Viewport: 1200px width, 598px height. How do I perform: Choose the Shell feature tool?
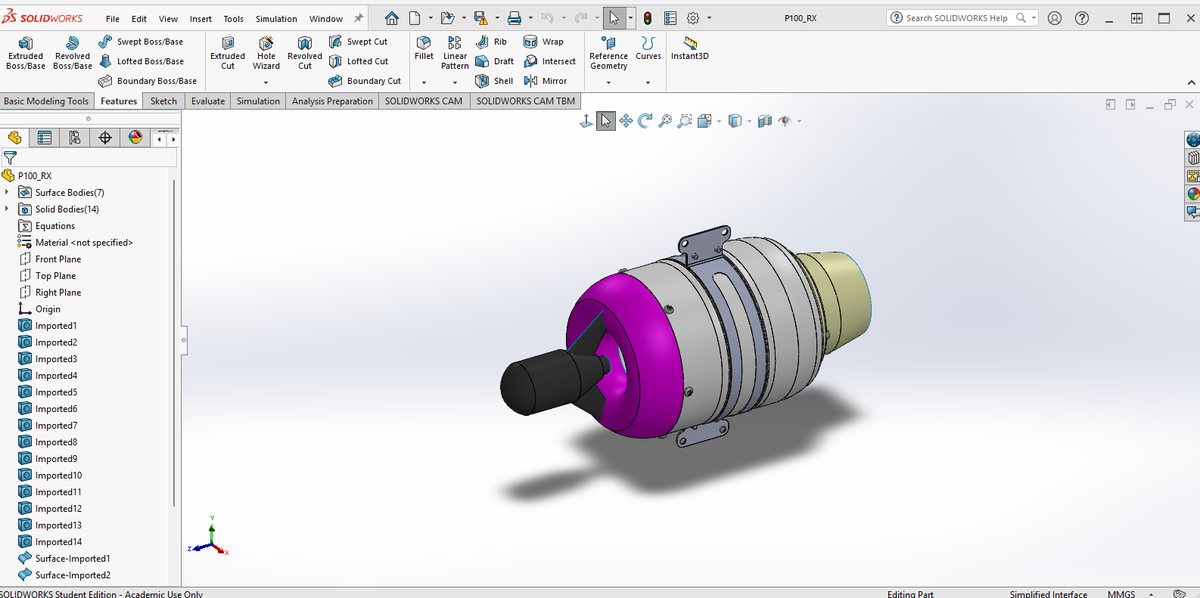pos(495,81)
